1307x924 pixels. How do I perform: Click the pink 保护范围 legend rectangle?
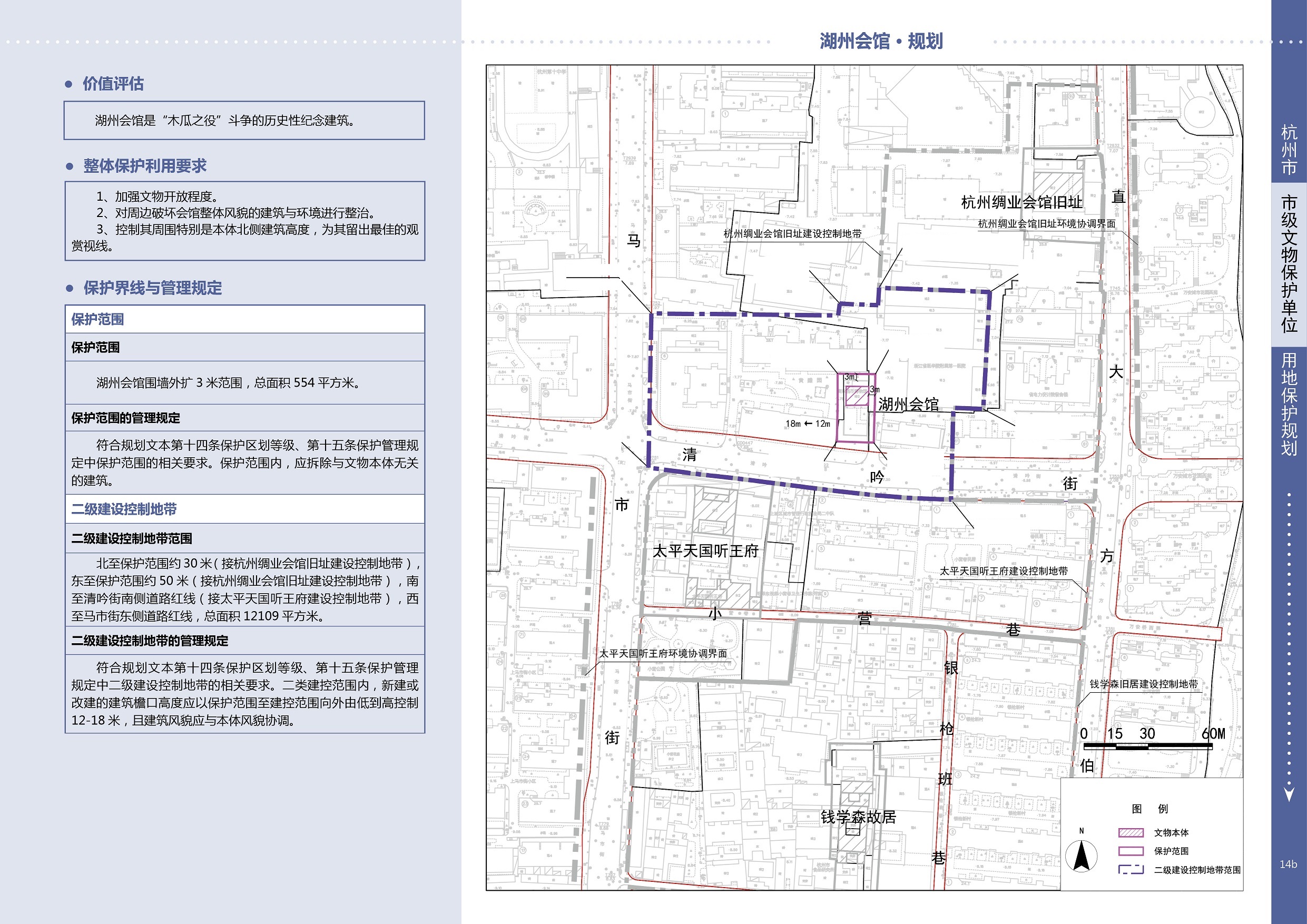pyautogui.click(x=1131, y=851)
